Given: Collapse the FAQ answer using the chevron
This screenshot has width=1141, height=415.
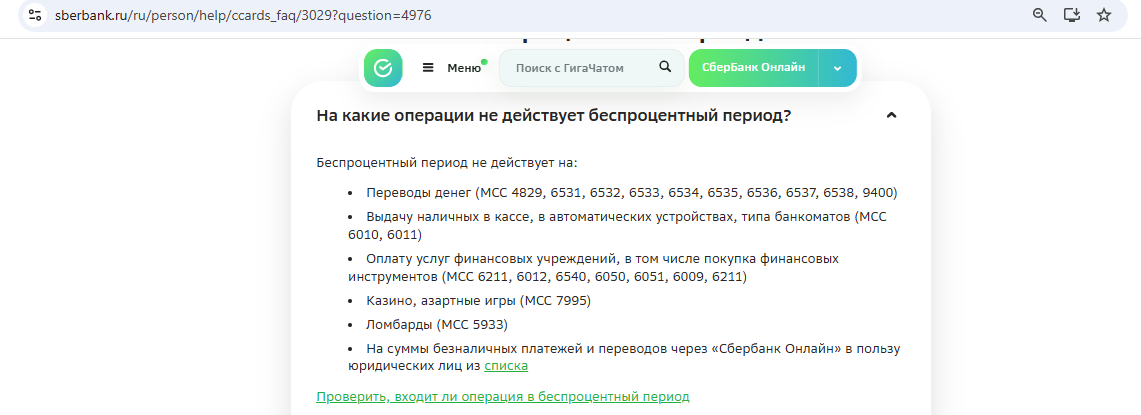Looking at the screenshot, I should click(x=892, y=116).
